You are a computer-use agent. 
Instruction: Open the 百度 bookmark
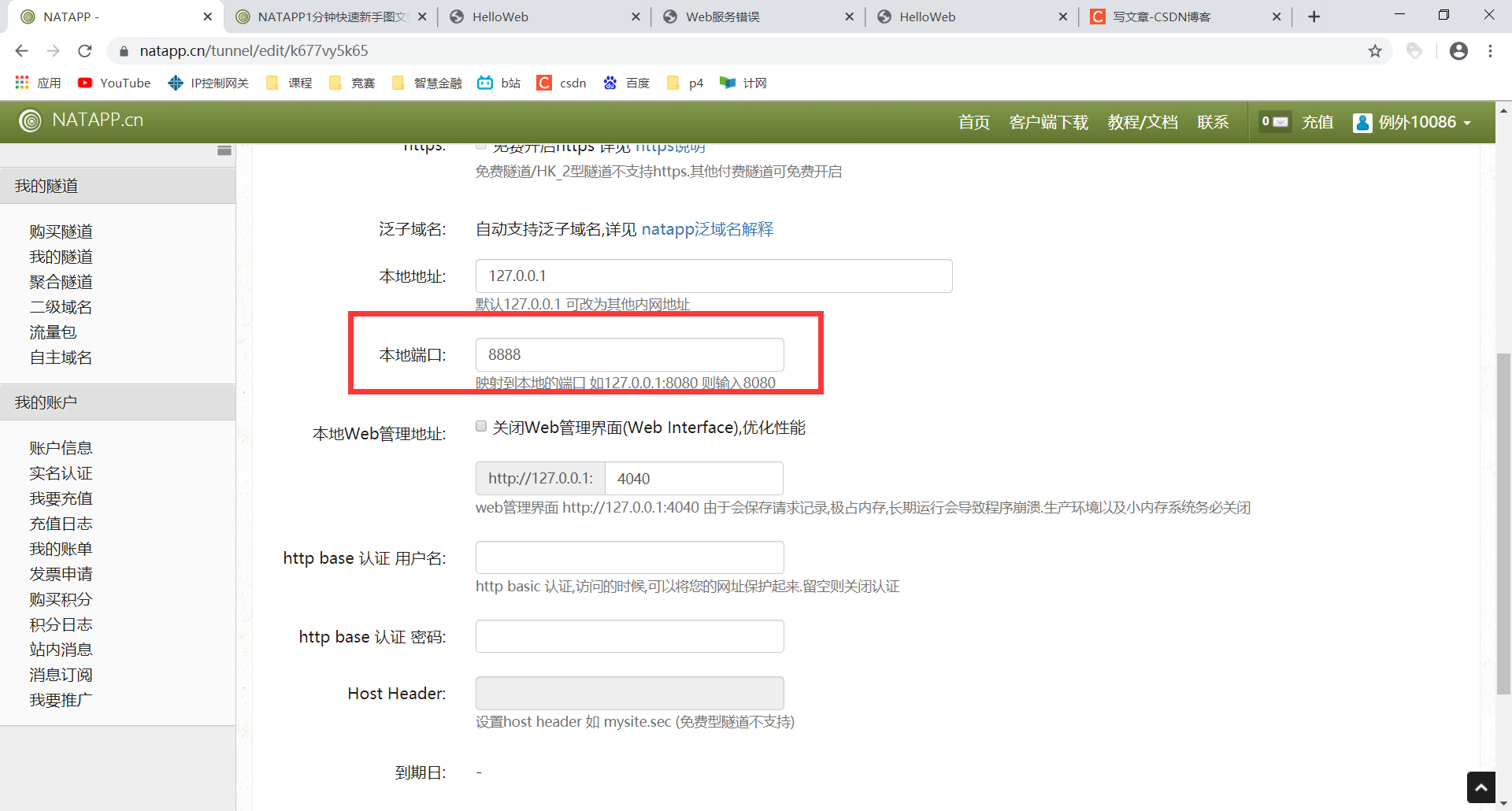click(626, 83)
